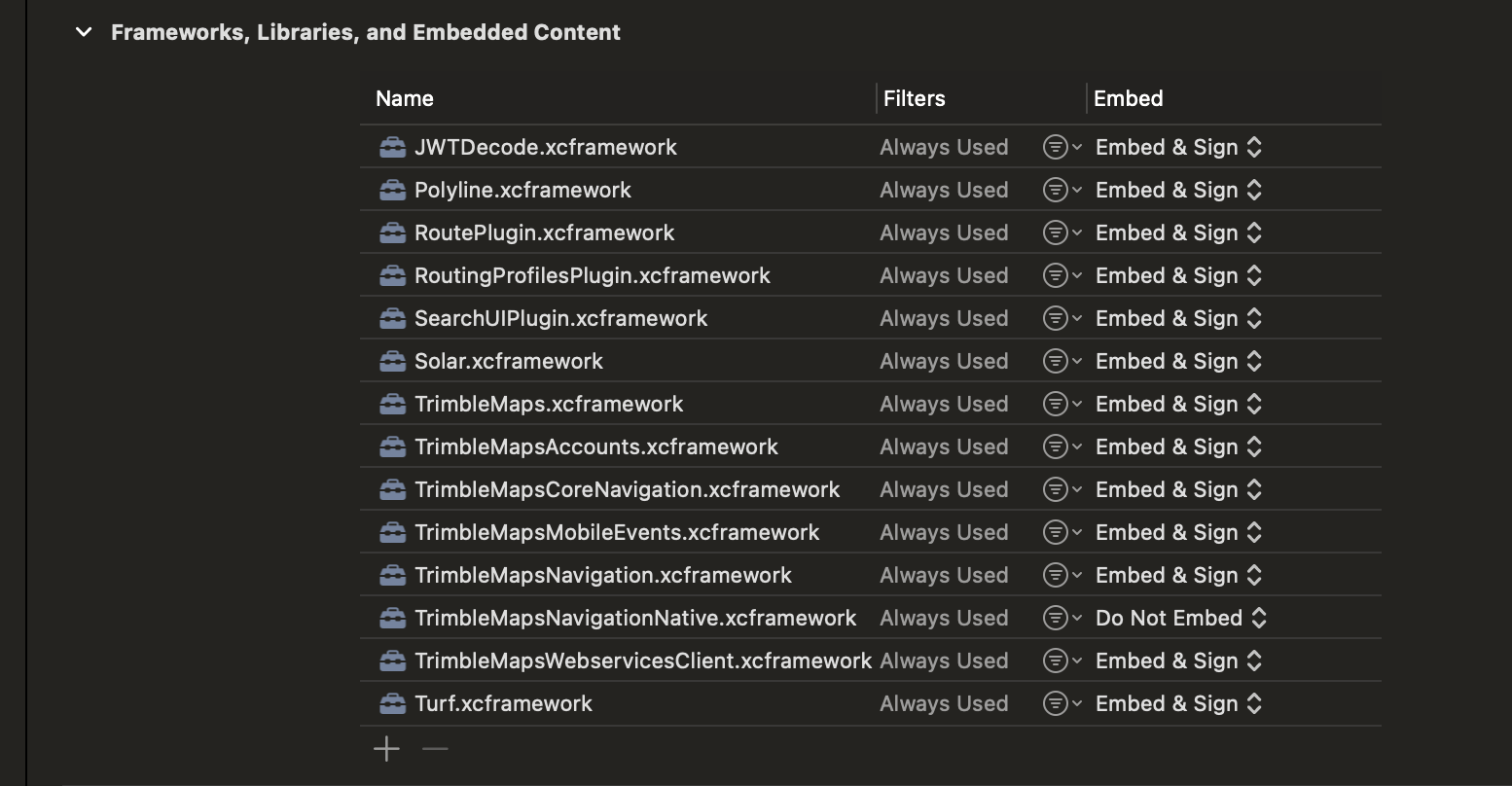Select the RoutePlugin.xcframework name text

click(x=545, y=232)
